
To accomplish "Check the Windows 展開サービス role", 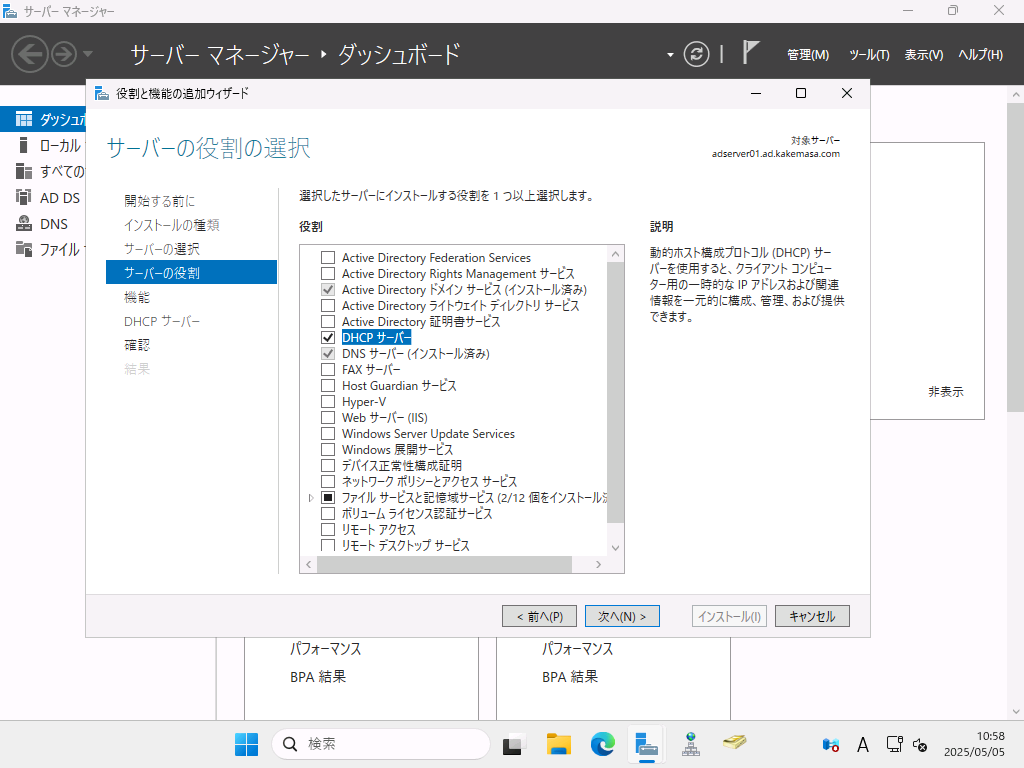I will [328, 449].
